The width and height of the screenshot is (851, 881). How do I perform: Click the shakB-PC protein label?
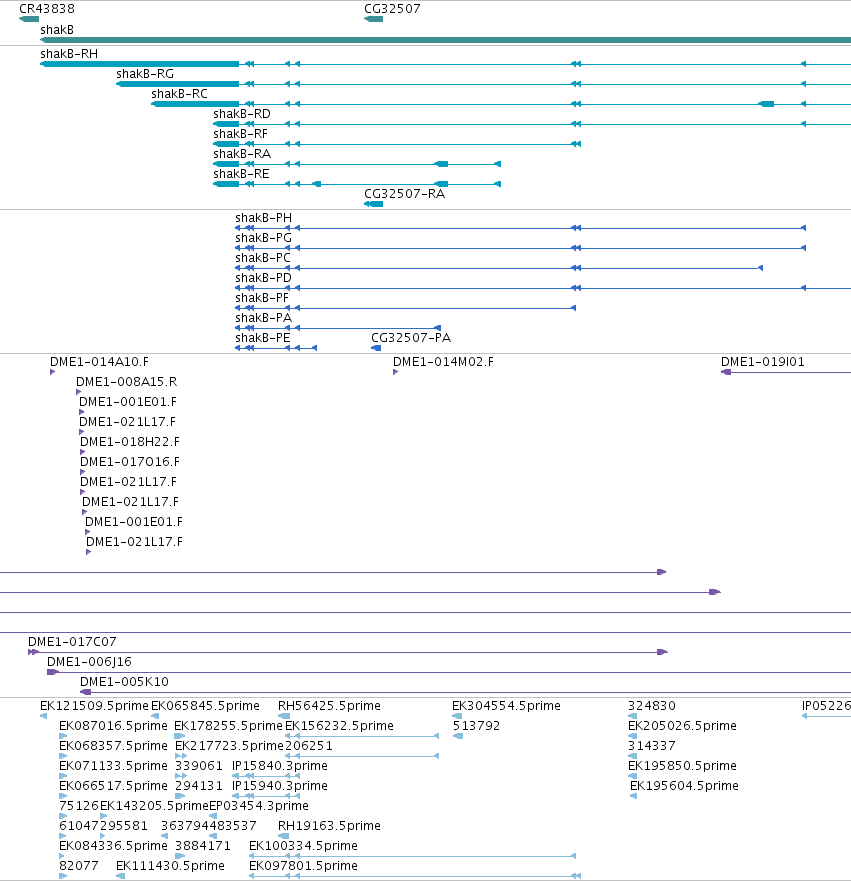[x=263, y=258]
